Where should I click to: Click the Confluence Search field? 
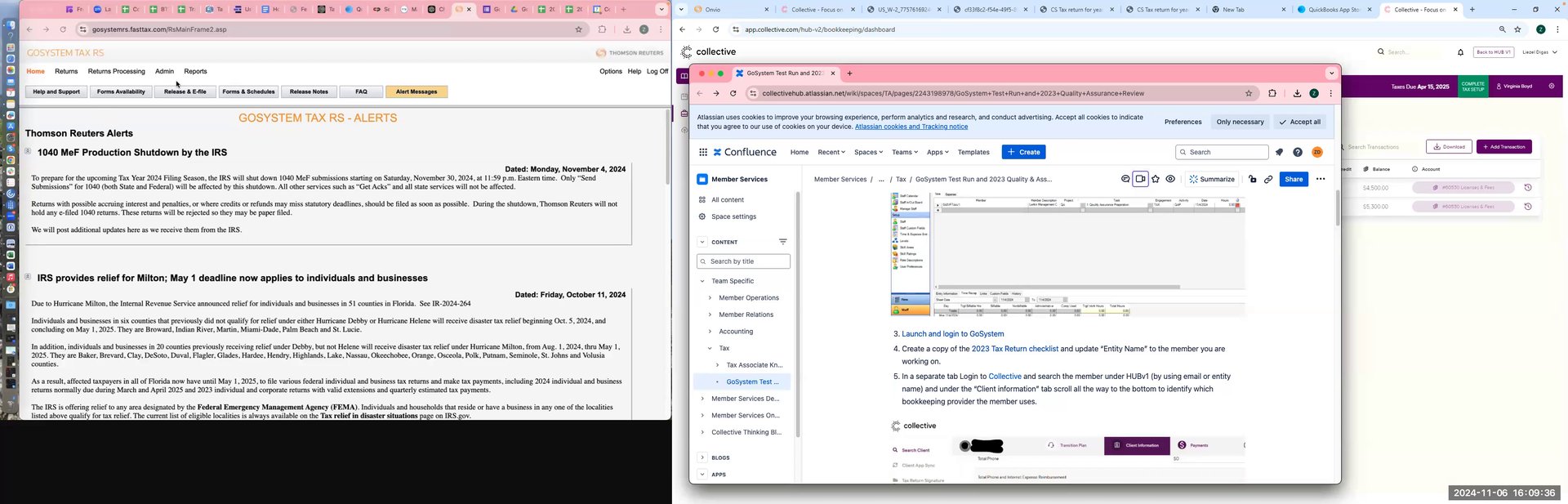point(1222,152)
